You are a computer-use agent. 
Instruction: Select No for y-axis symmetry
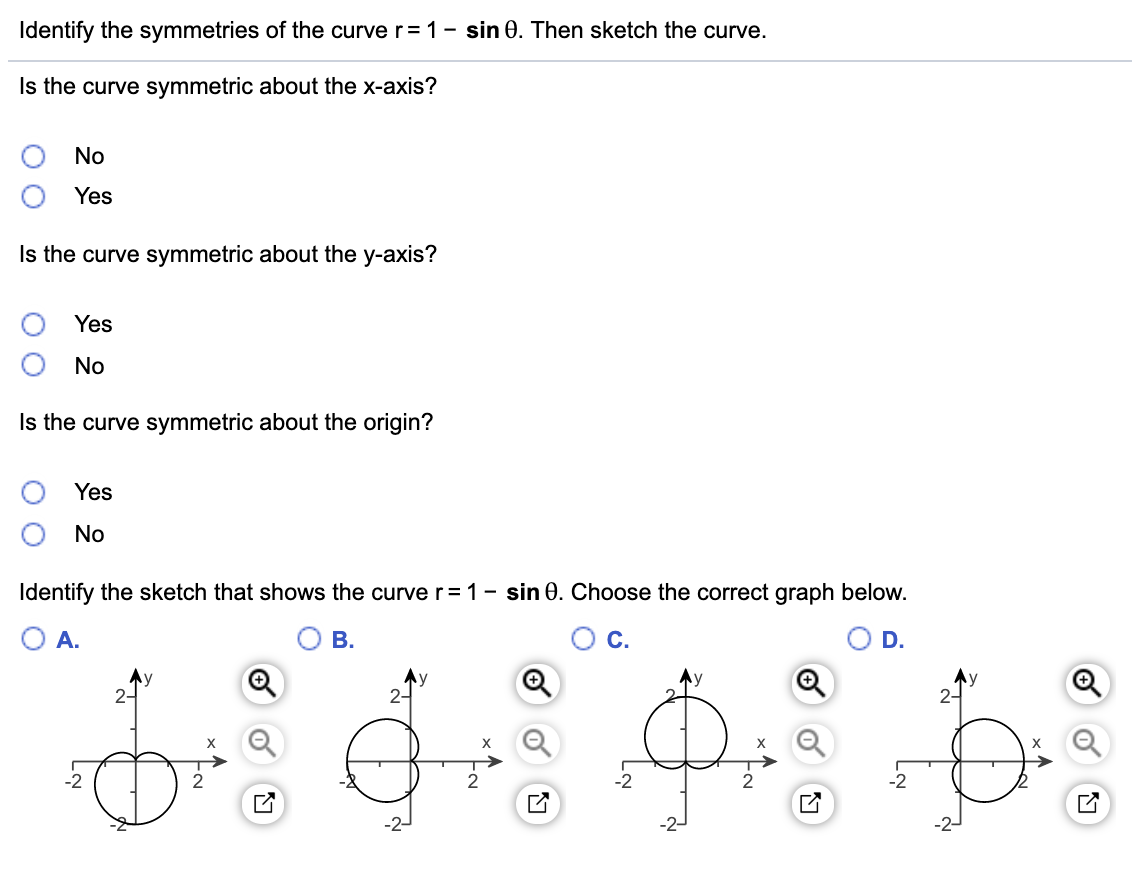[x=33, y=365]
